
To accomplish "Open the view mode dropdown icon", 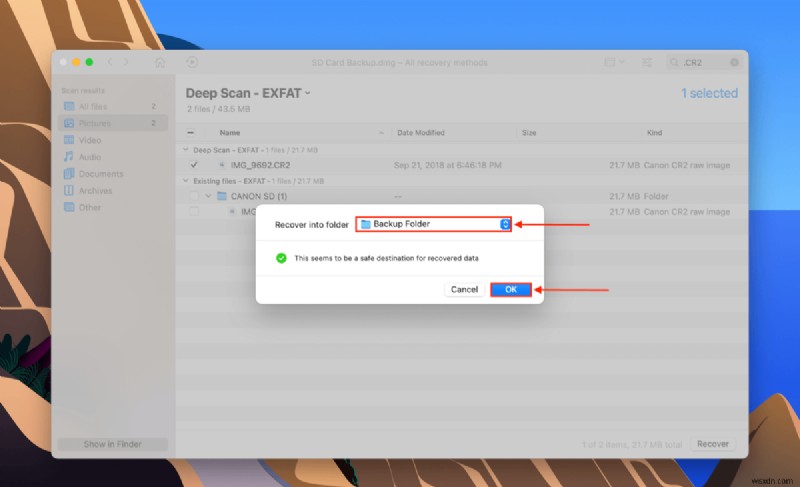I will tap(614, 62).
